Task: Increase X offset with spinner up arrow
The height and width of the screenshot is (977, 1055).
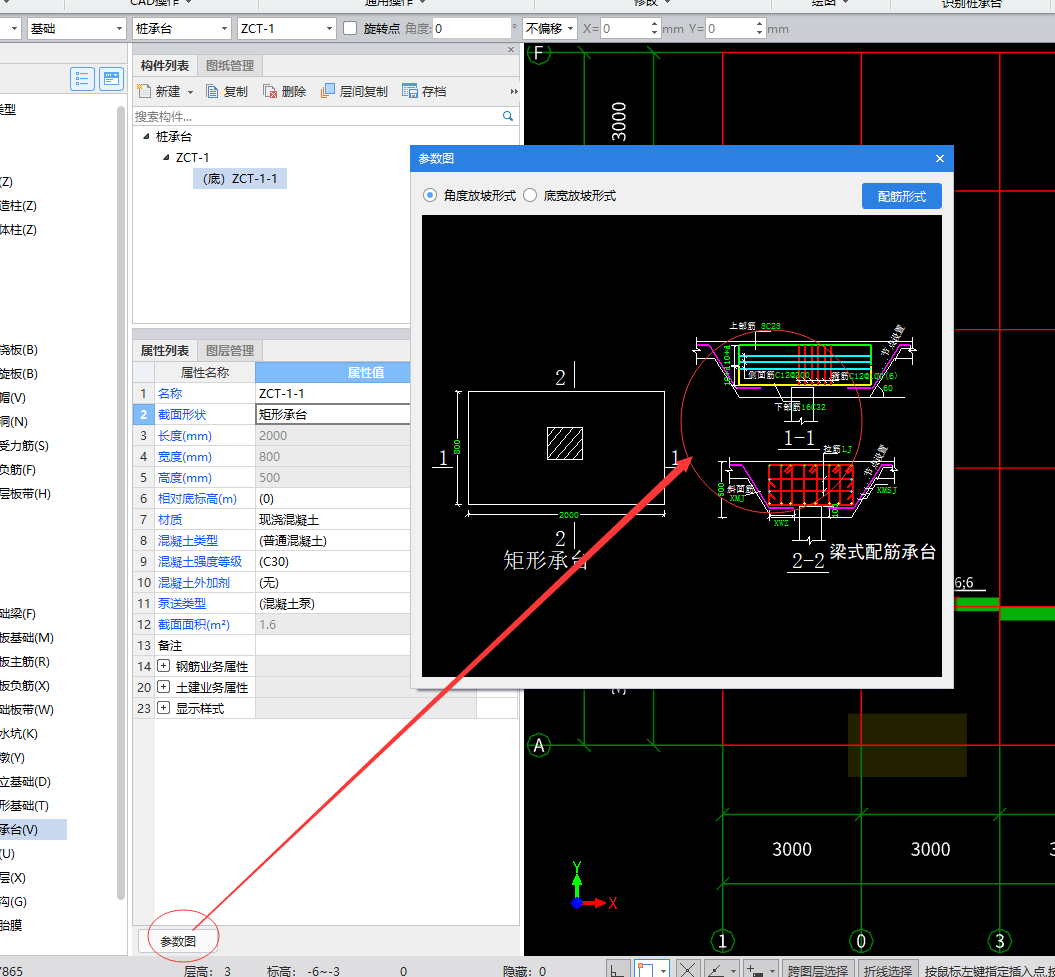Action: (655, 24)
